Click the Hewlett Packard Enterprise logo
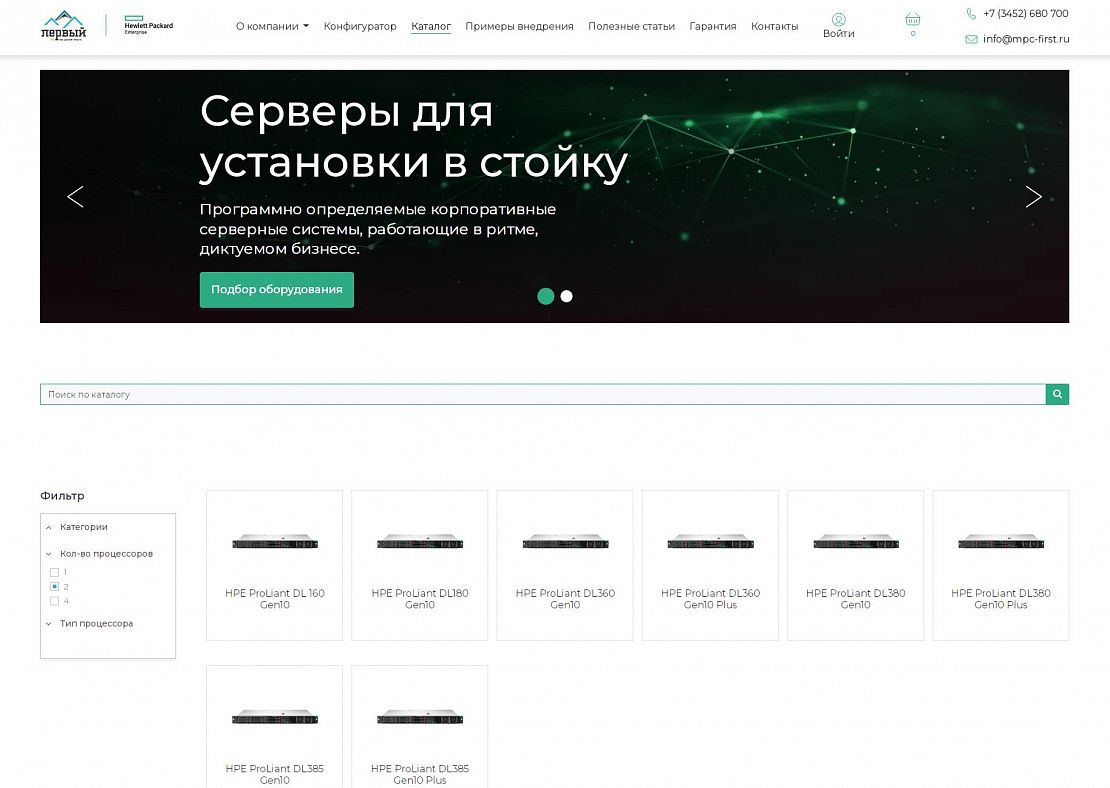 click(147, 26)
